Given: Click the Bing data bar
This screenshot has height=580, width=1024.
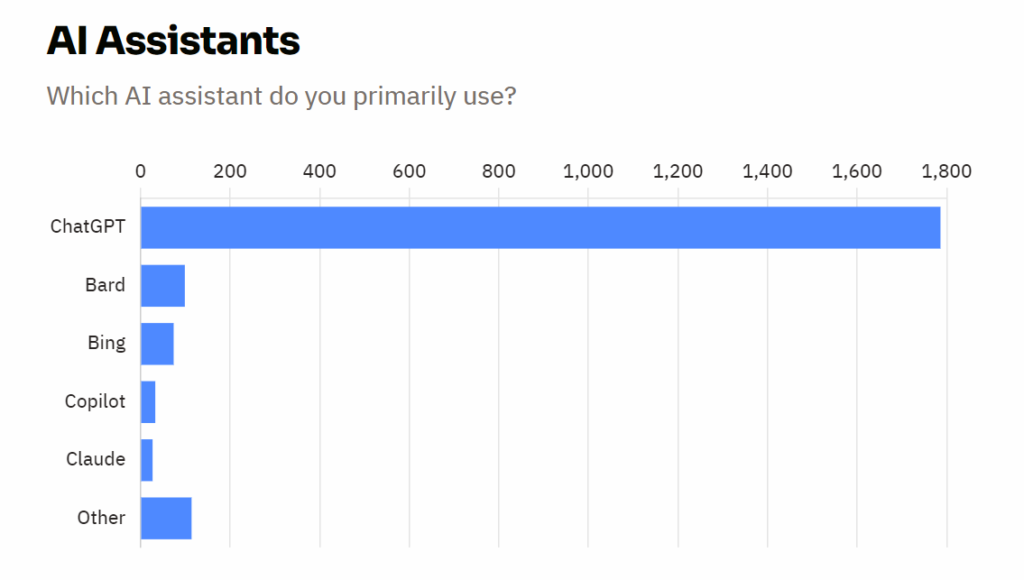Looking at the screenshot, I should 157,344.
